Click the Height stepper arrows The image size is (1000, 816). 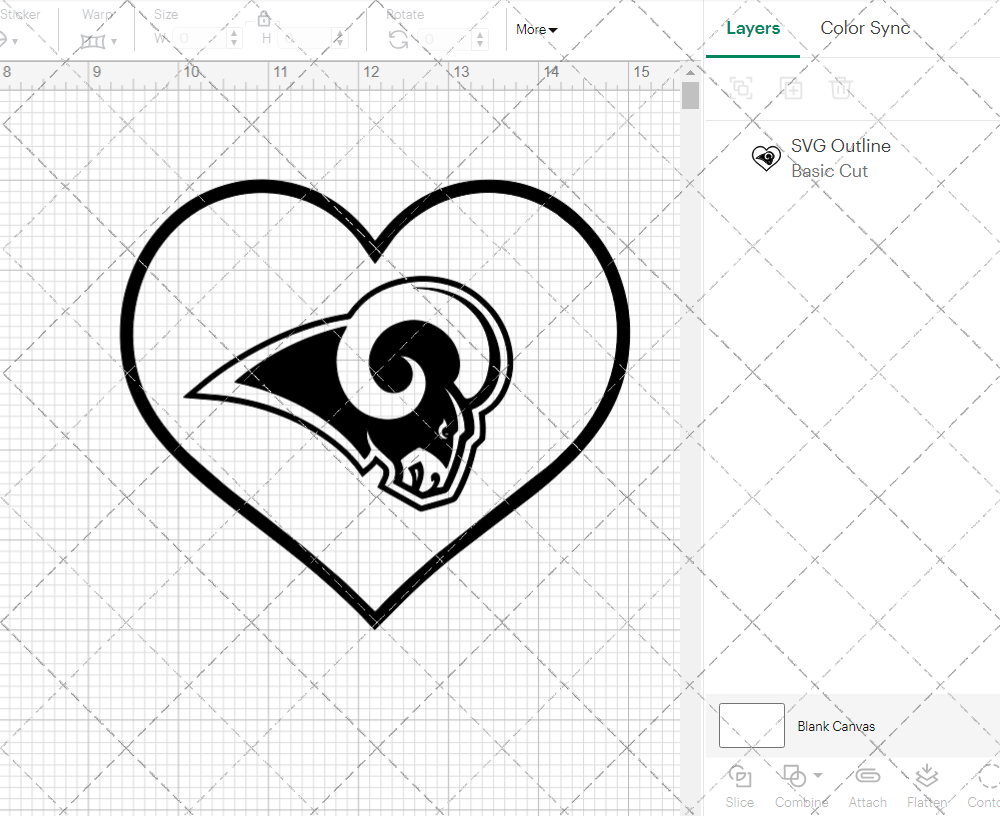(x=339, y=39)
